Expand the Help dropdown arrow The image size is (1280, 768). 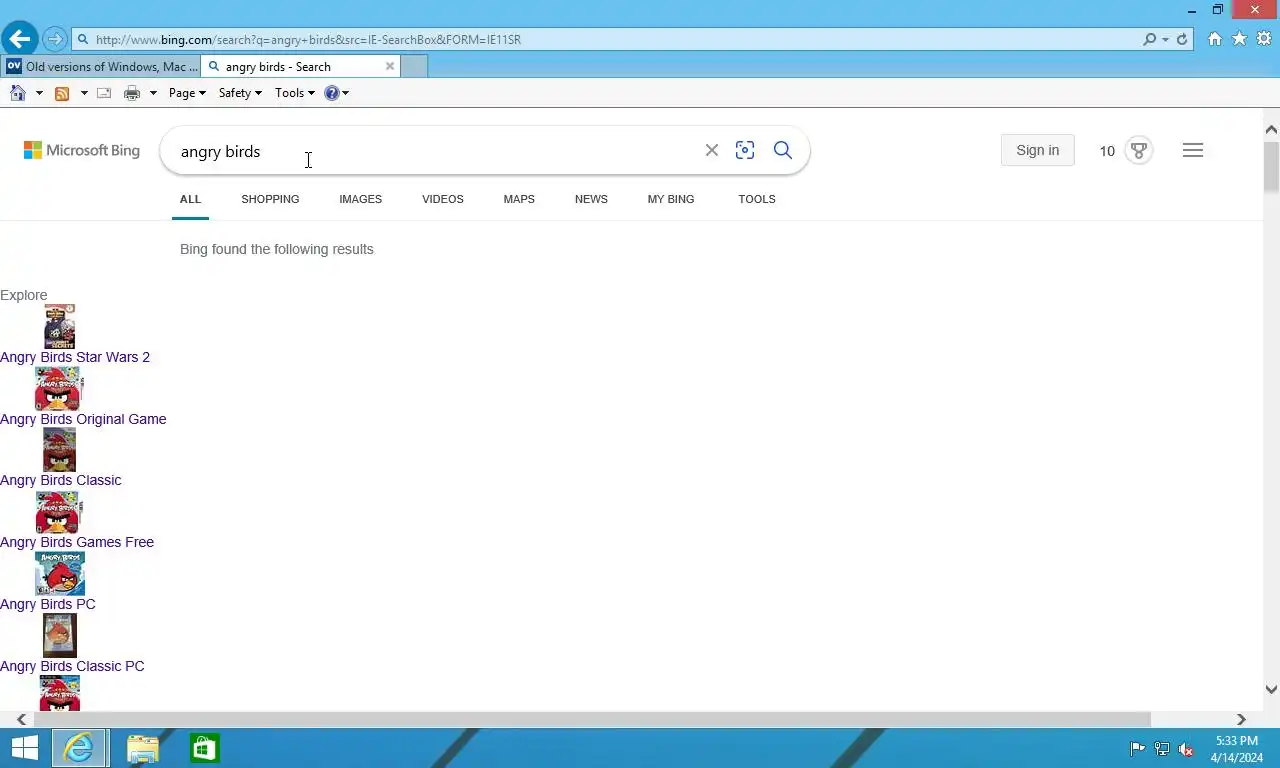(345, 93)
